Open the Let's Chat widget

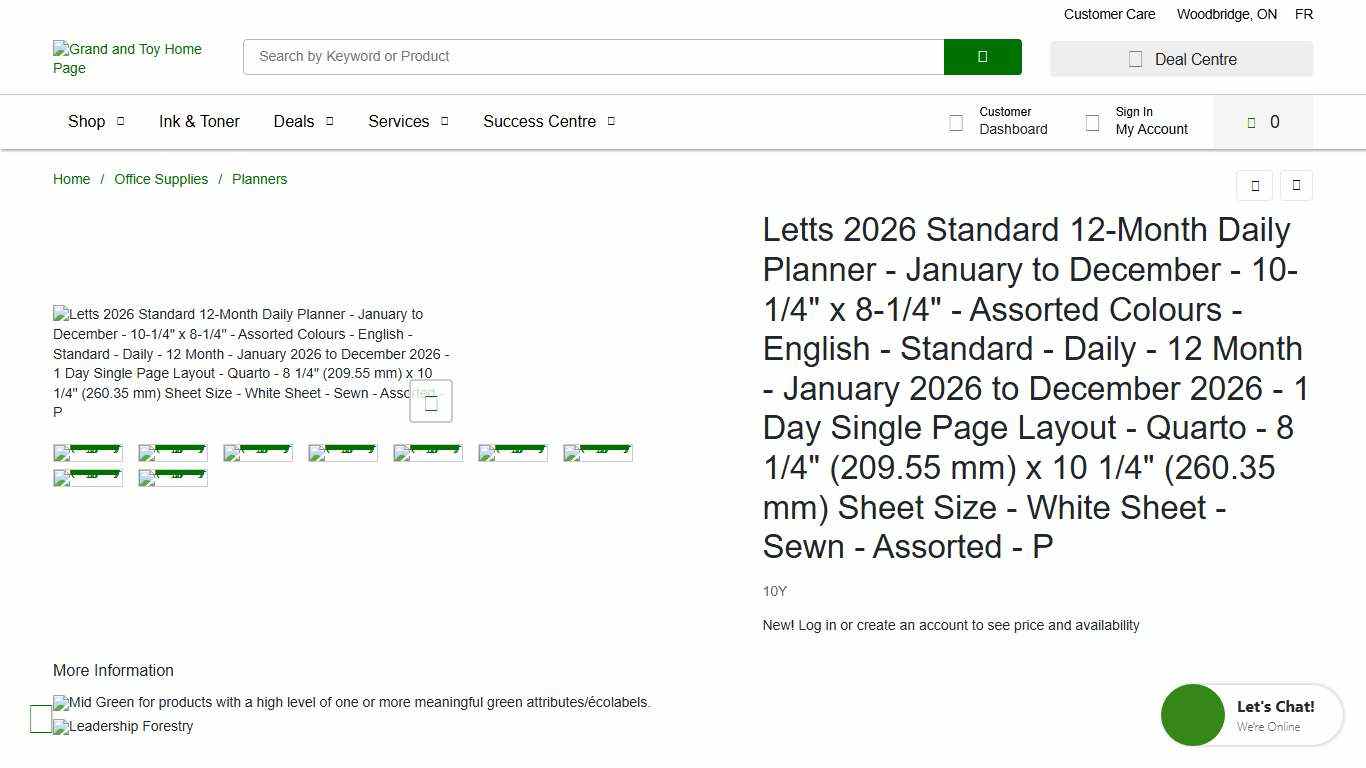tap(1251, 715)
